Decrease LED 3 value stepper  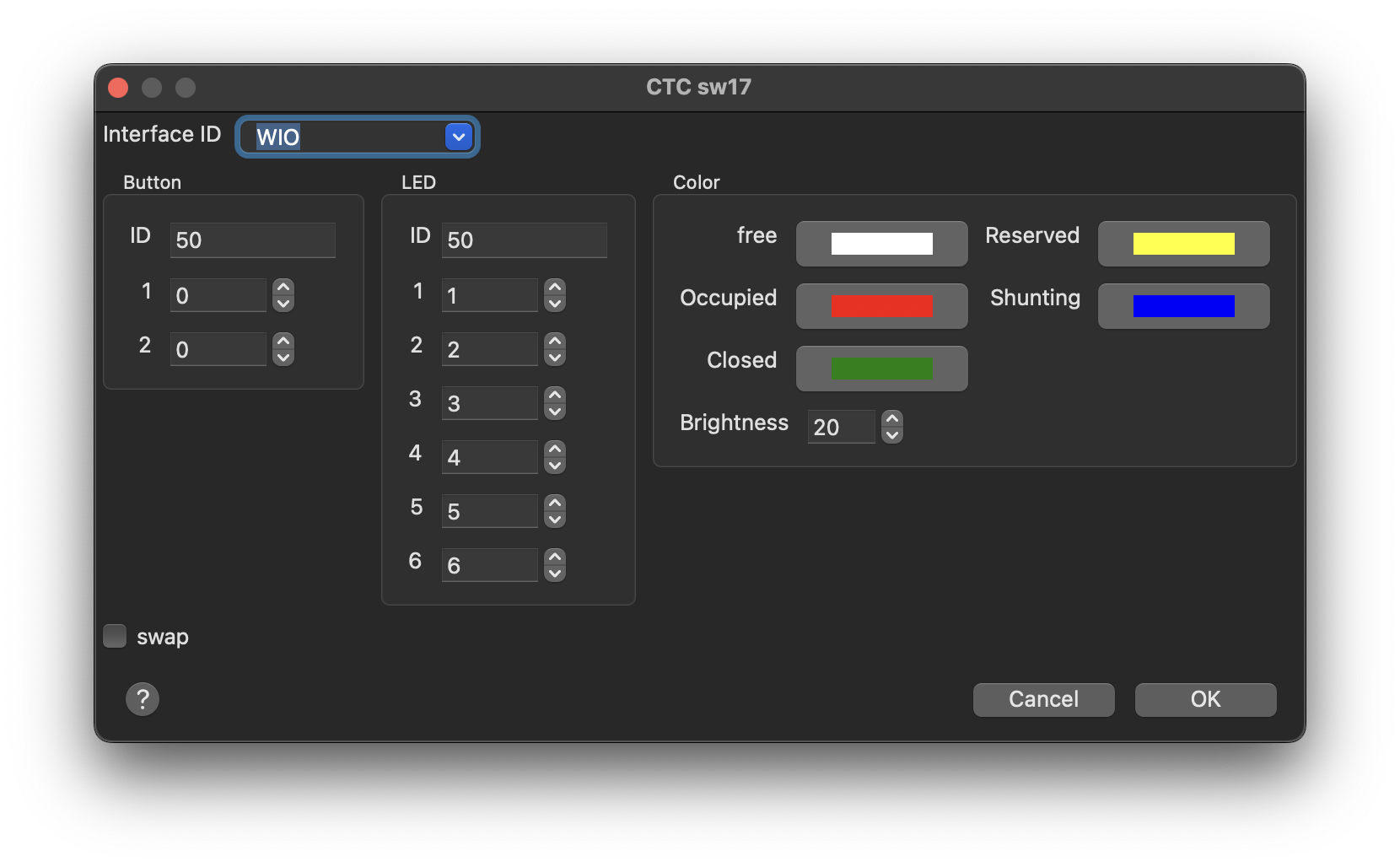click(x=555, y=412)
